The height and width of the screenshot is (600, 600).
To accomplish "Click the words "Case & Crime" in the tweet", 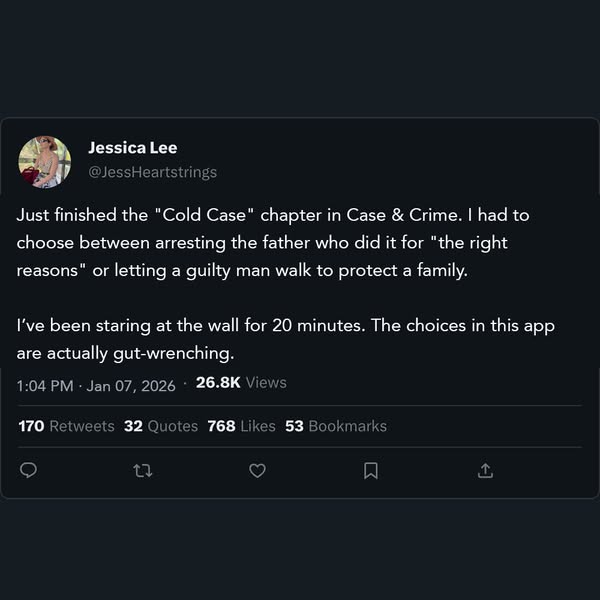I will pyautogui.click(x=402, y=215).
